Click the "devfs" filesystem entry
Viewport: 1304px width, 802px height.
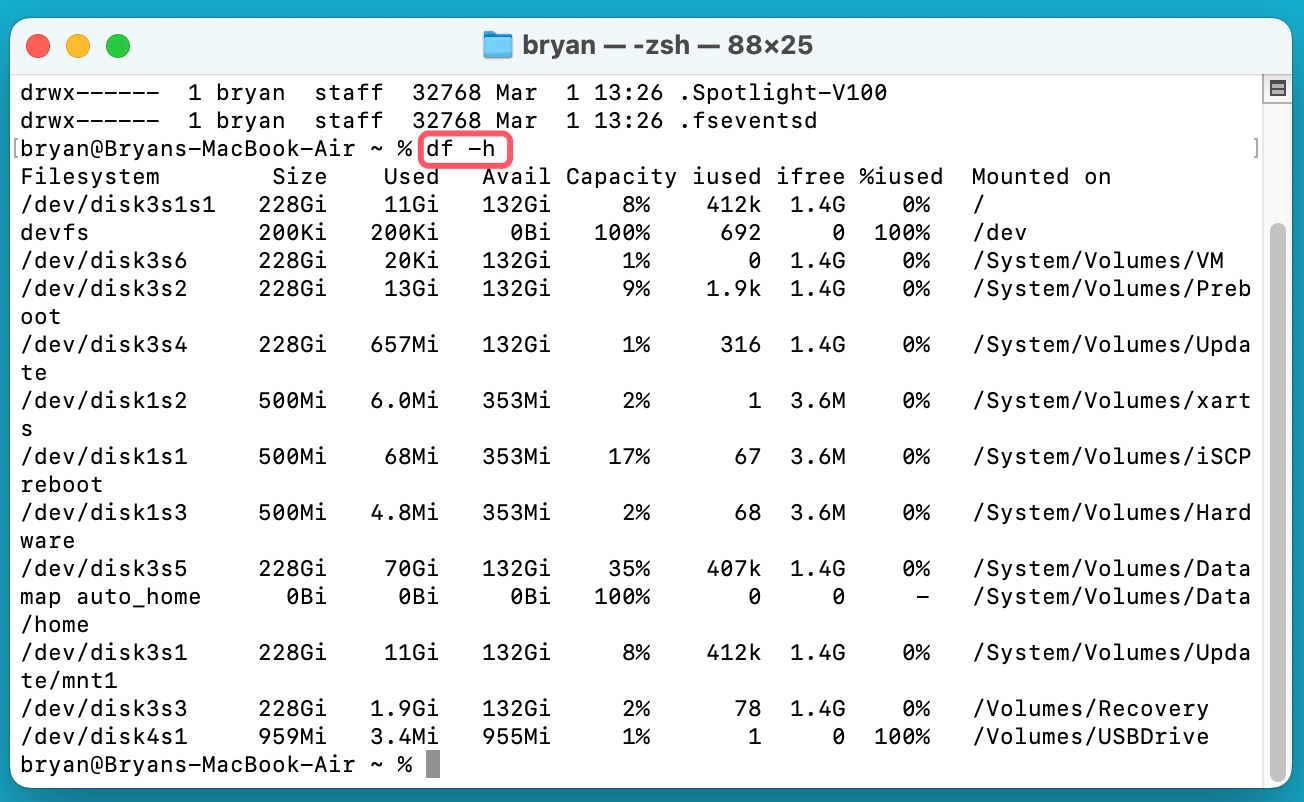point(55,233)
